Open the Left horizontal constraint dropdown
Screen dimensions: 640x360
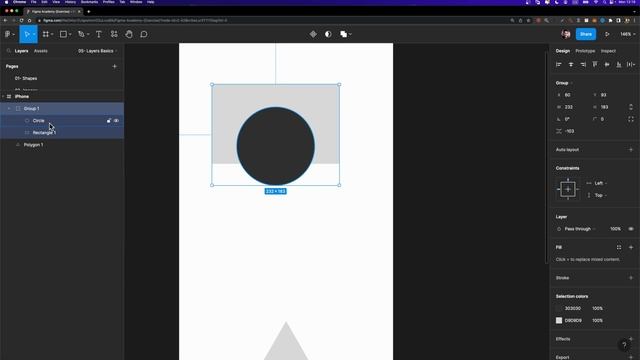click(x=596, y=183)
